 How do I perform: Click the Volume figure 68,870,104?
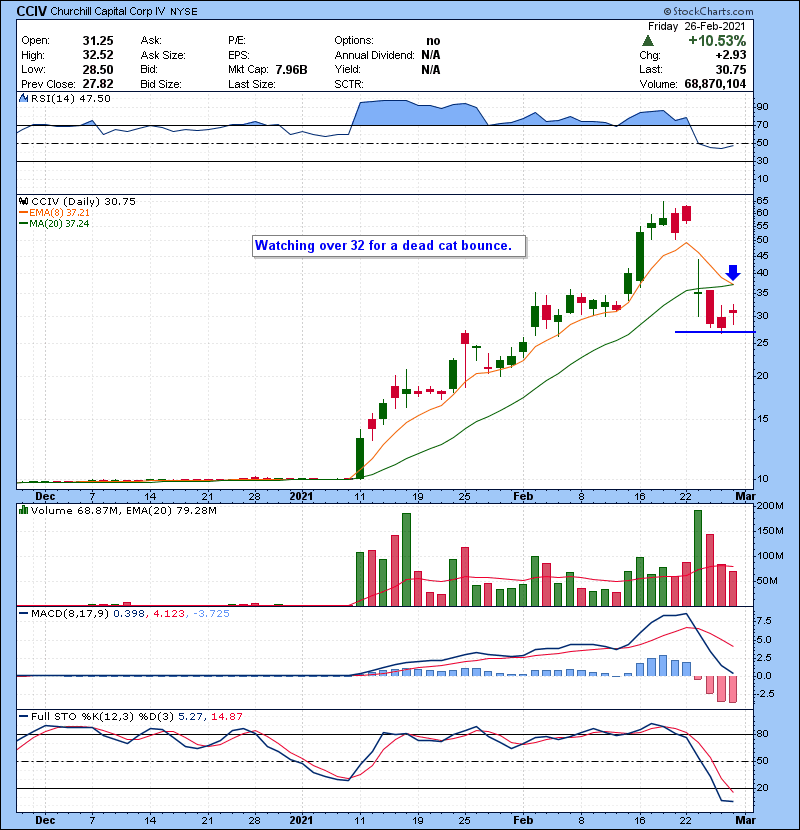tap(715, 84)
